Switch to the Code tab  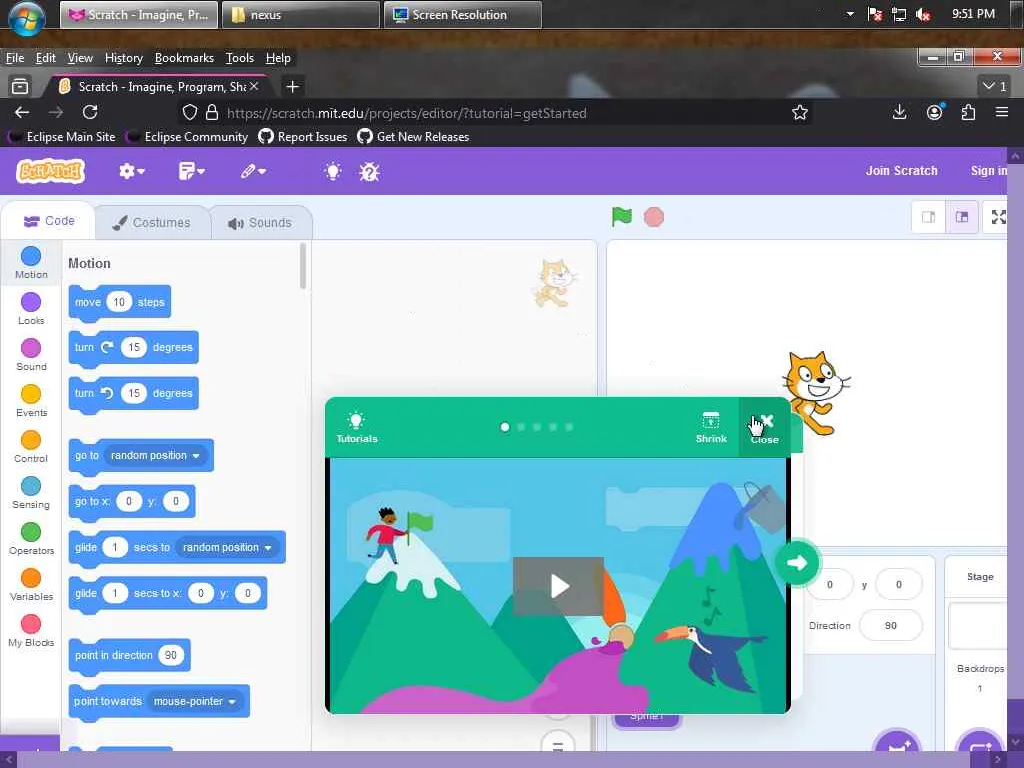click(49, 221)
